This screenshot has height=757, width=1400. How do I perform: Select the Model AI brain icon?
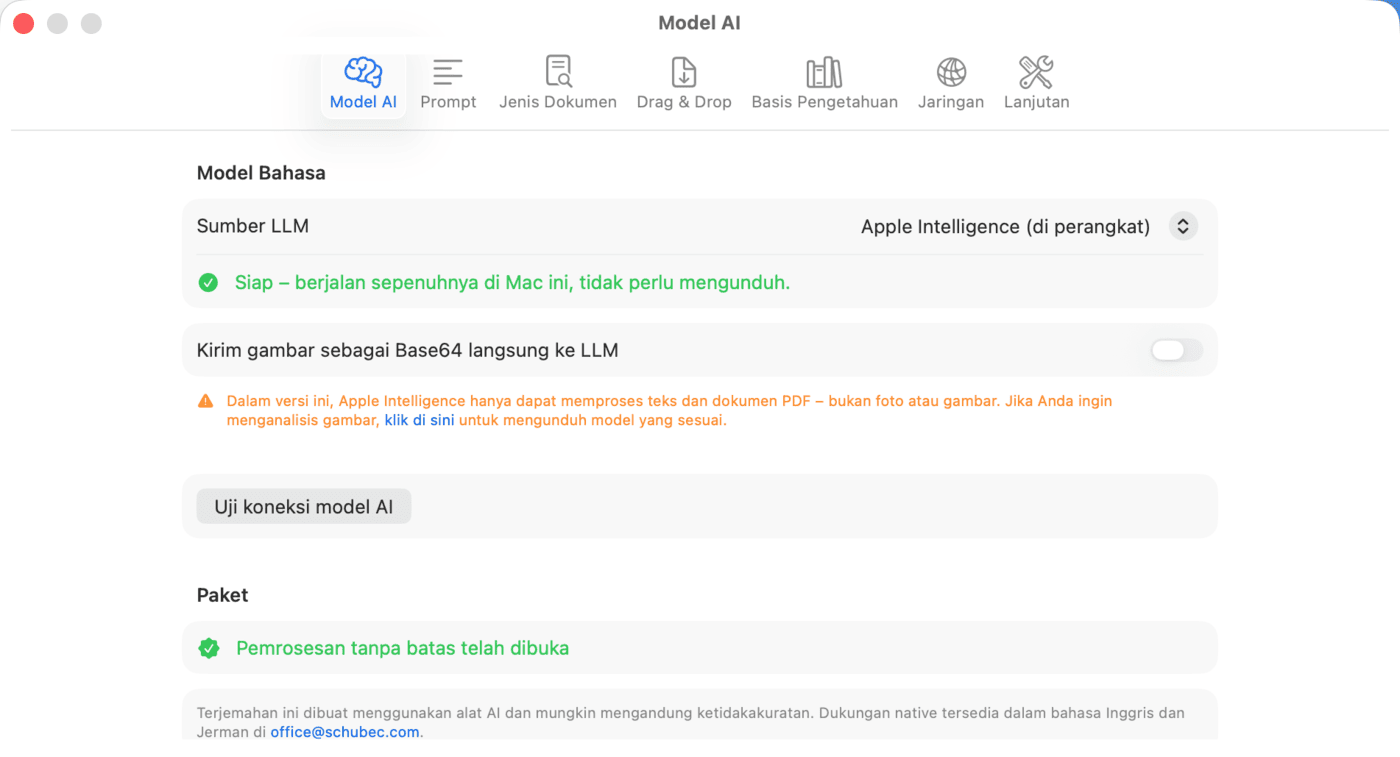(x=363, y=72)
